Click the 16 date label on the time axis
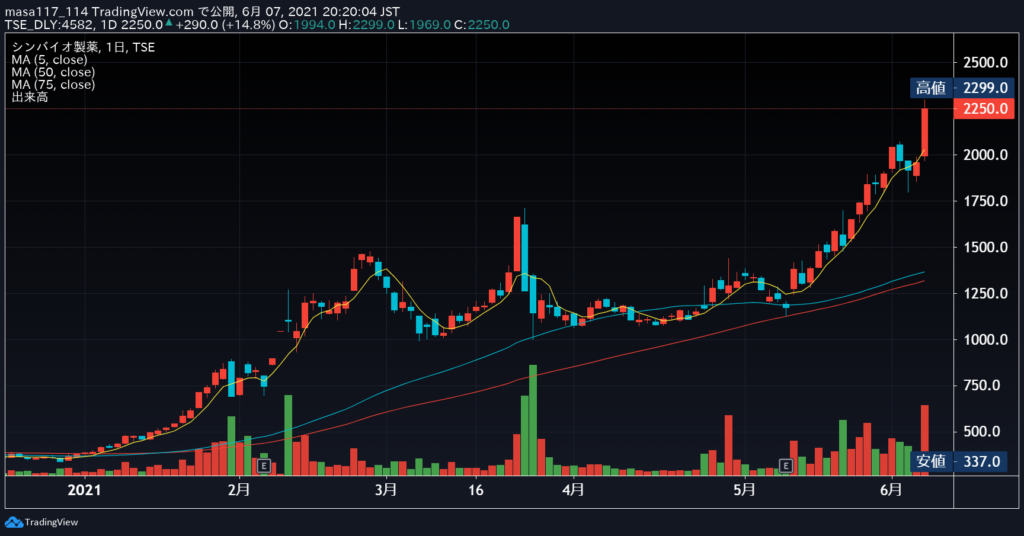This screenshot has width=1024, height=536. click(x=476, y=490)
